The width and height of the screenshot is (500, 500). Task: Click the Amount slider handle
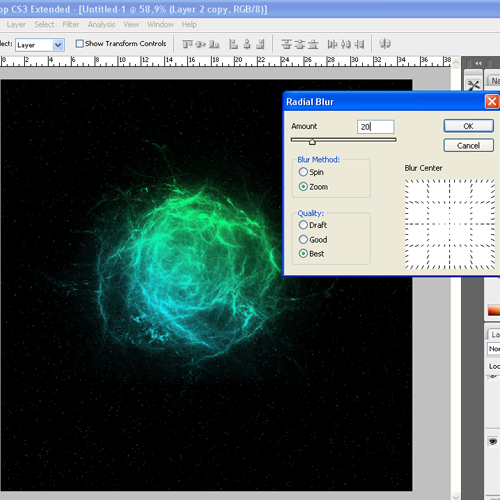312,142
